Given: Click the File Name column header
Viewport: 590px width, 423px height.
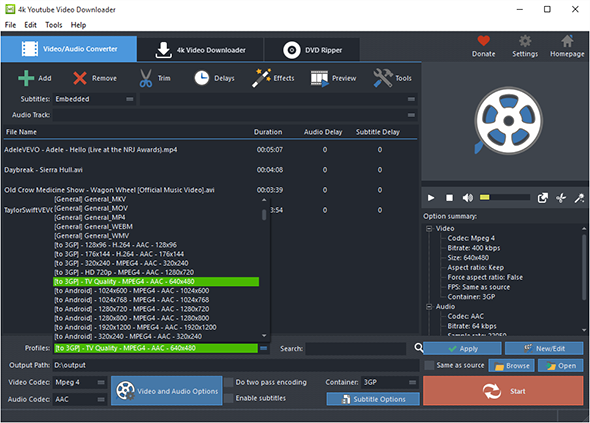Looking at the screenshot, I should click(21, 132).
